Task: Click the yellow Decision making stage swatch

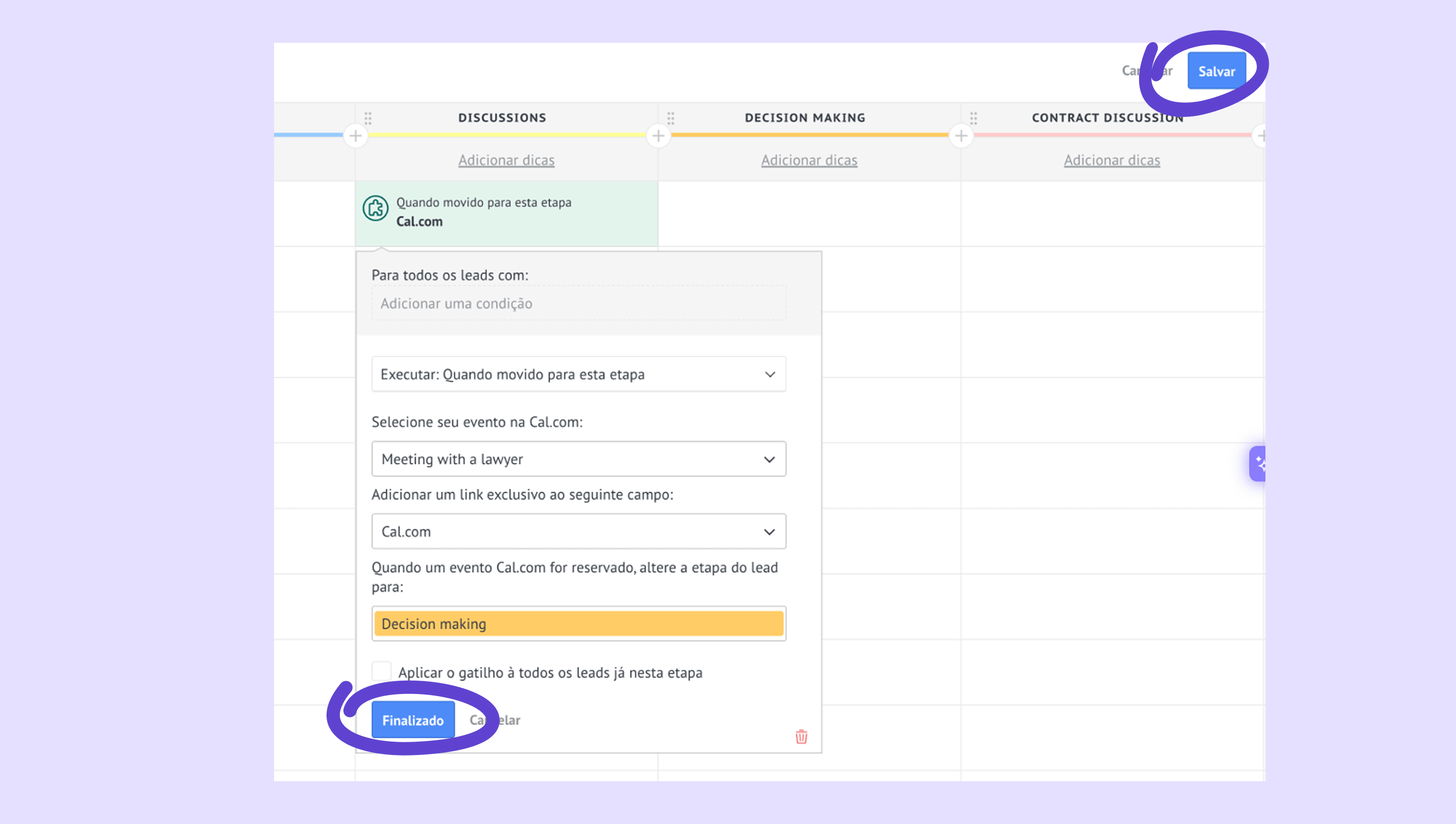Action: tap(579, 624)
